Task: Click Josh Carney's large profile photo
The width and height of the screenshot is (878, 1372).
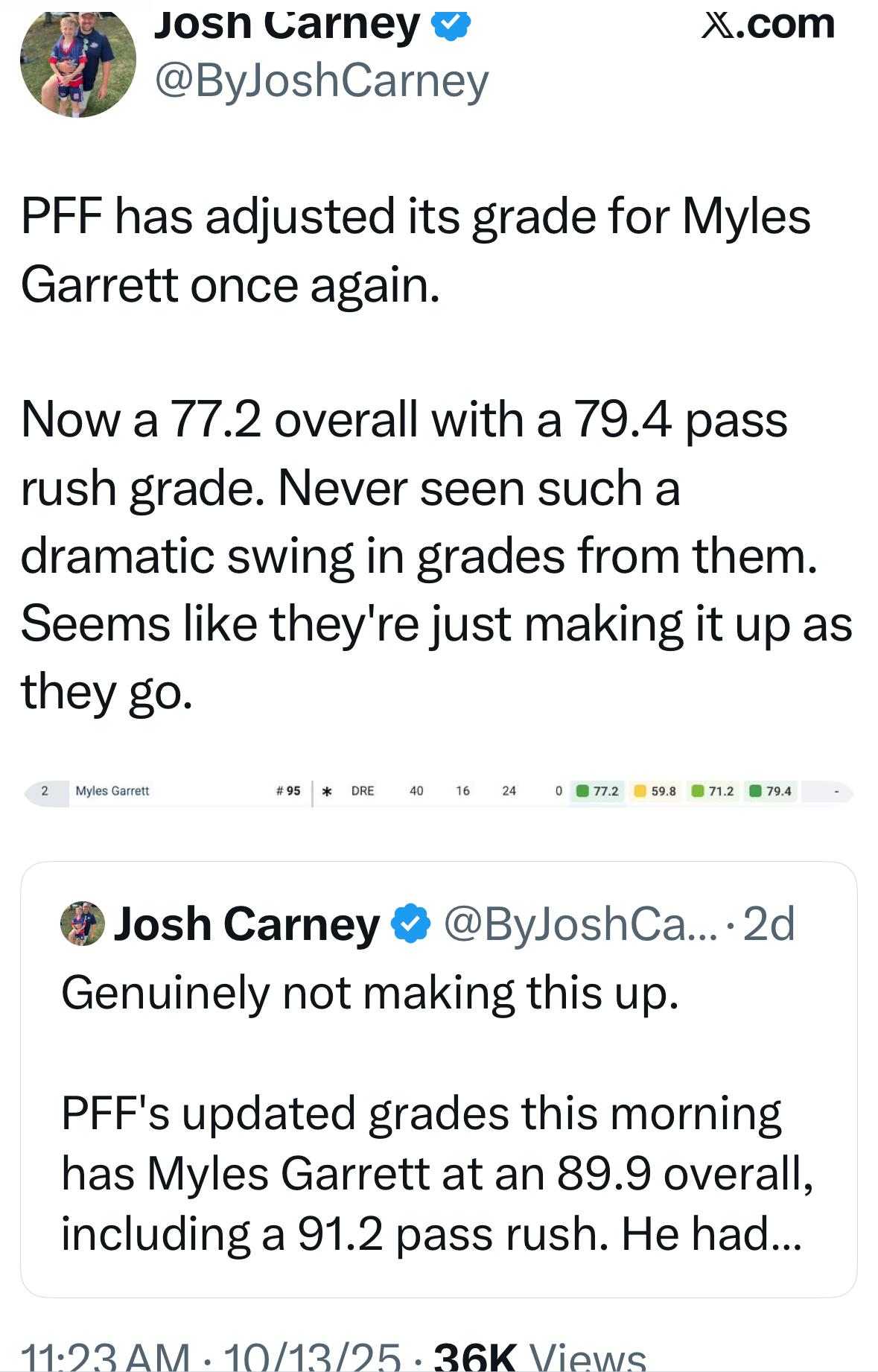Action: tap(77, 61)
